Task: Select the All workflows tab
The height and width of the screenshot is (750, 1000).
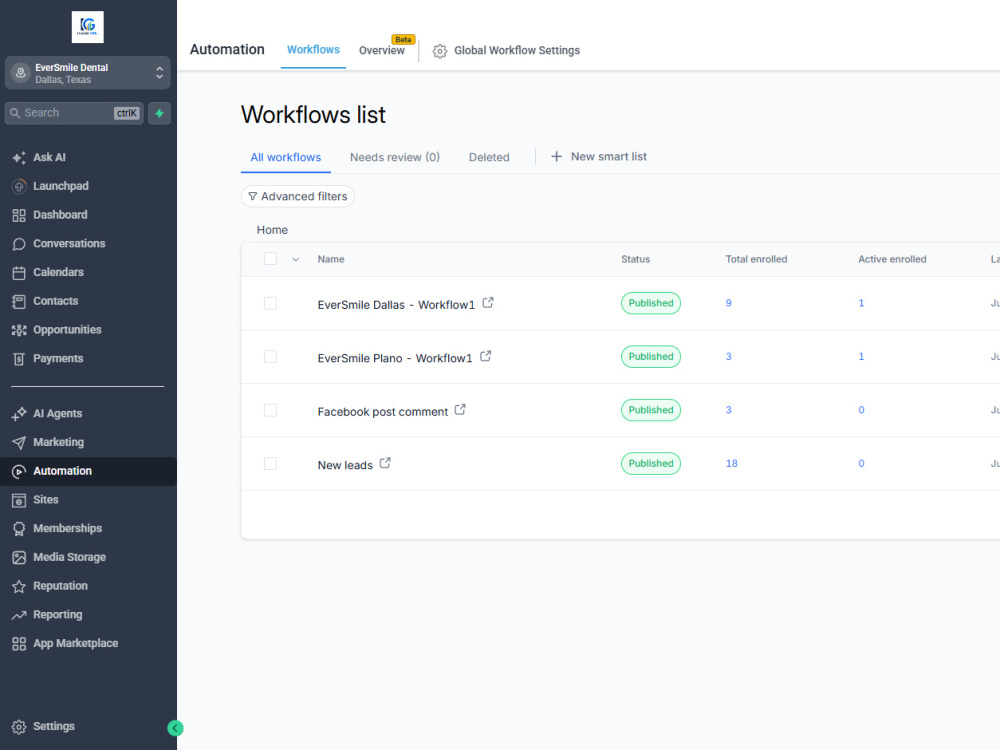Action: 286,158
